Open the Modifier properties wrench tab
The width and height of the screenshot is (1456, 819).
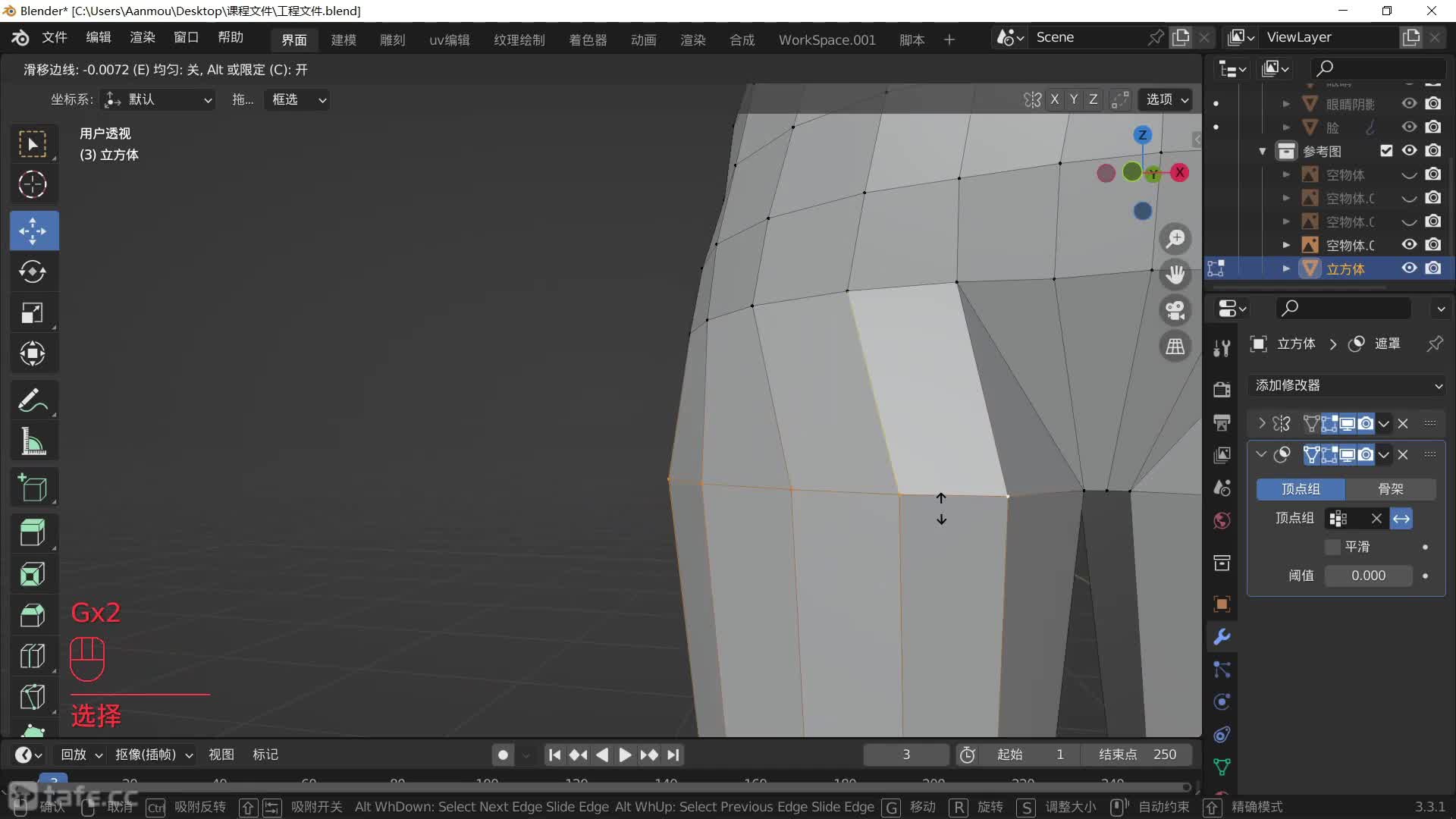(x=1222, y=636)
